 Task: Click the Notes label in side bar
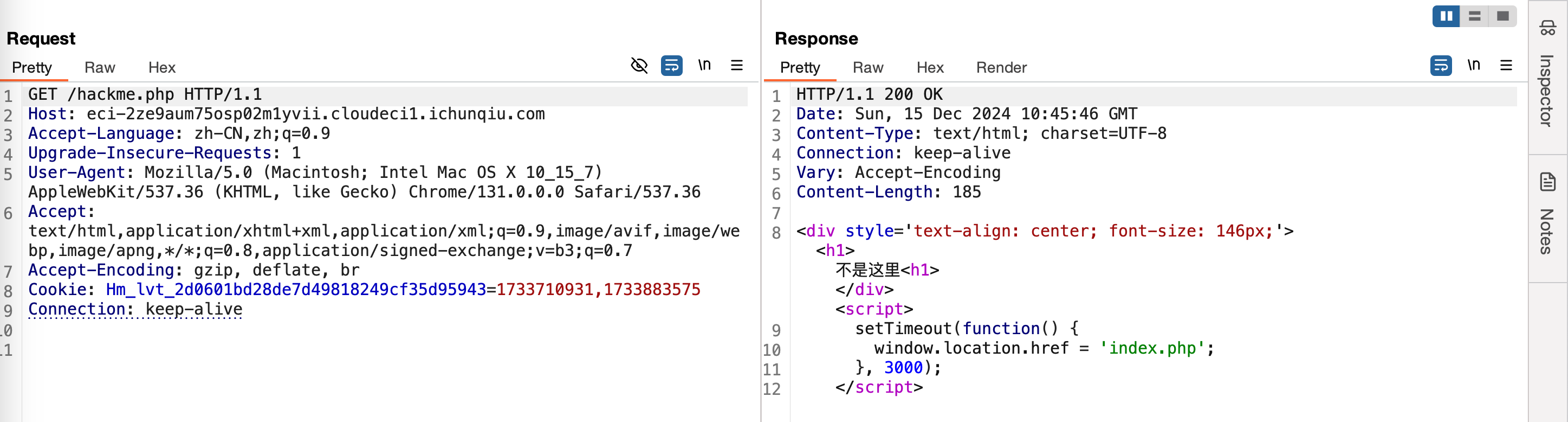[x=1547, y=232]
